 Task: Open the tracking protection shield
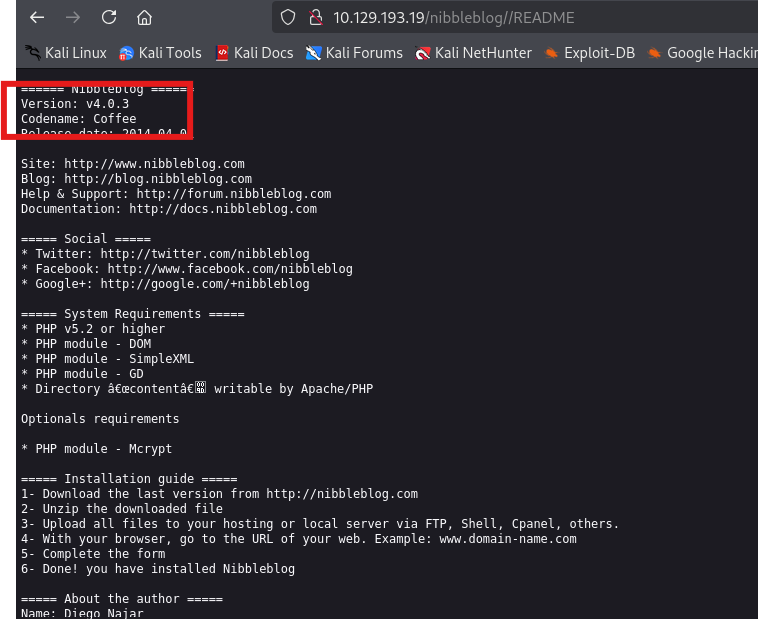tap(288, 18)
